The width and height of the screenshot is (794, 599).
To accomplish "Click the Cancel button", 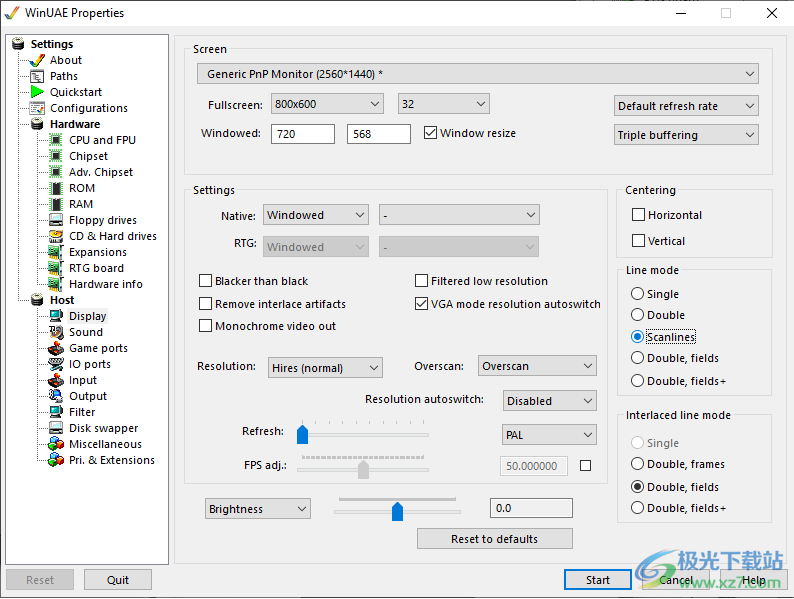I will coord(675,580).
